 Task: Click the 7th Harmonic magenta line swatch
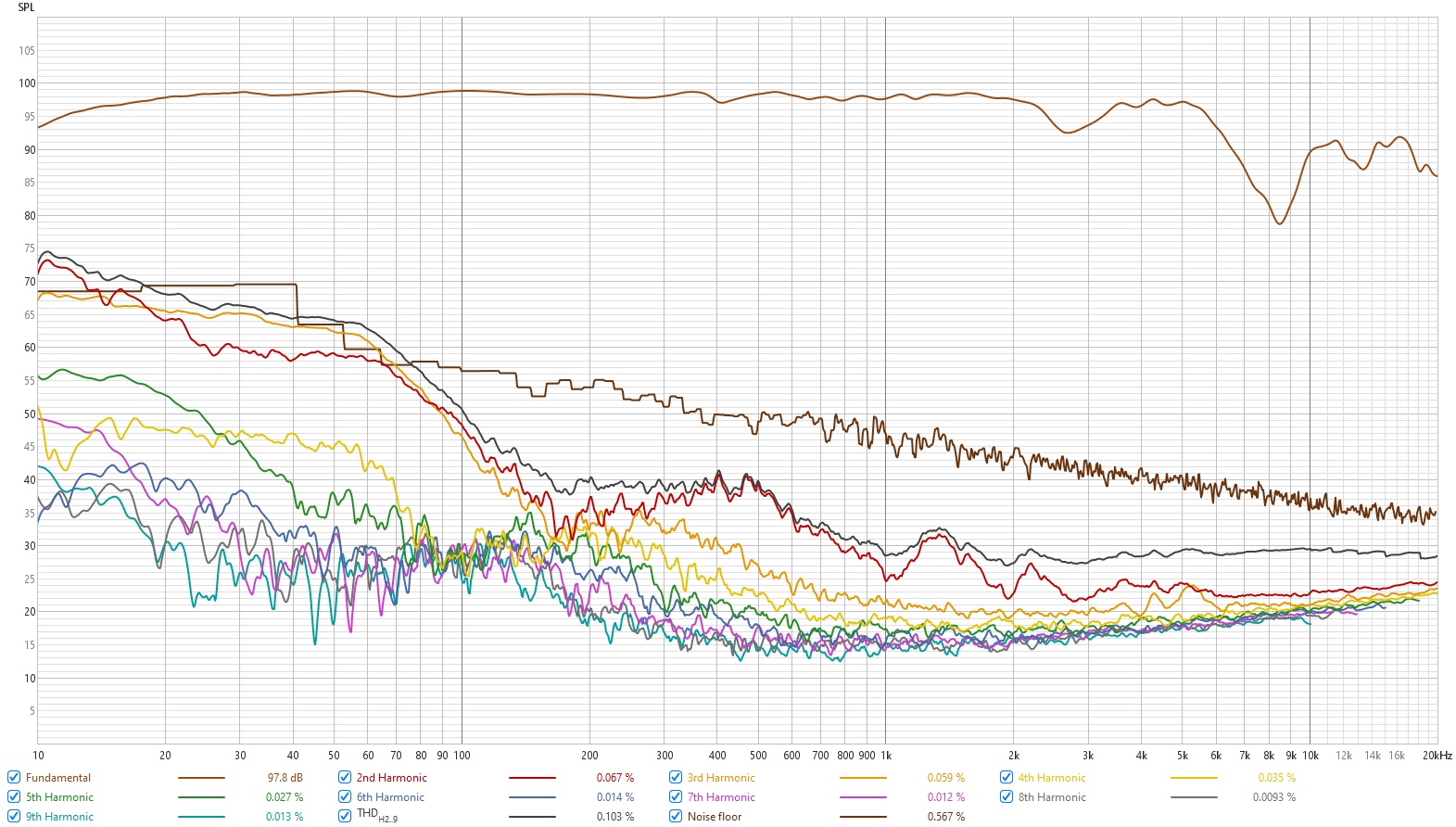pyautogui.click(x=863, y=797)
